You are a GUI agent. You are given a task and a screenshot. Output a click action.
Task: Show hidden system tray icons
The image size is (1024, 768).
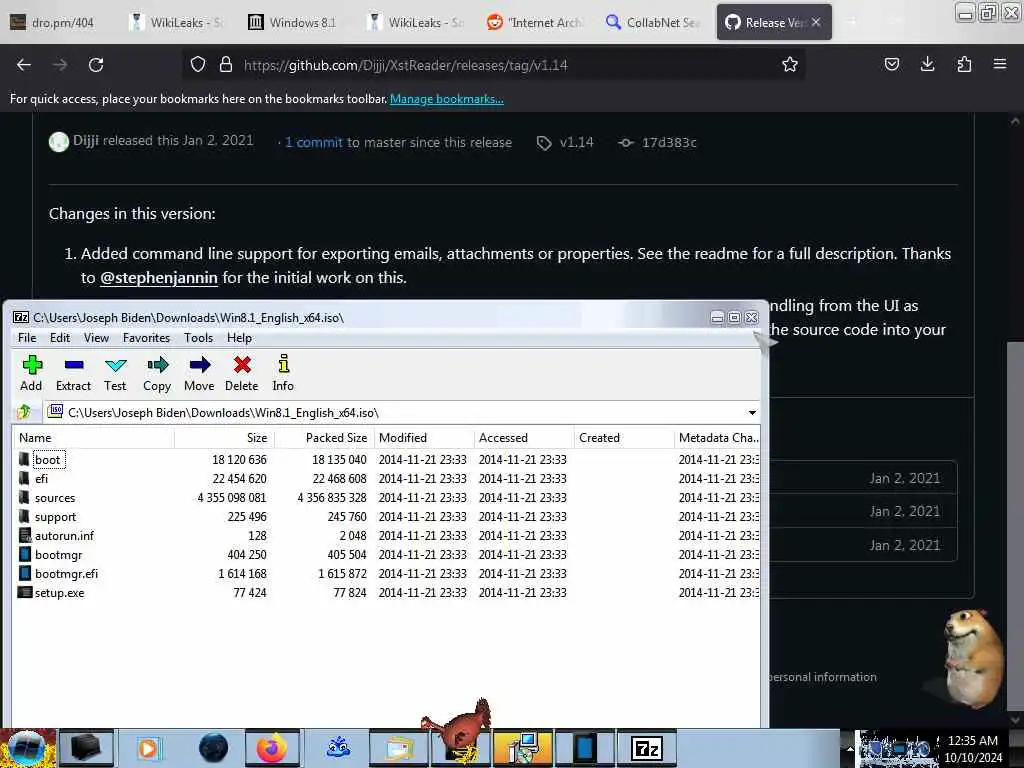pyautogui.click(x=850, y=748)
